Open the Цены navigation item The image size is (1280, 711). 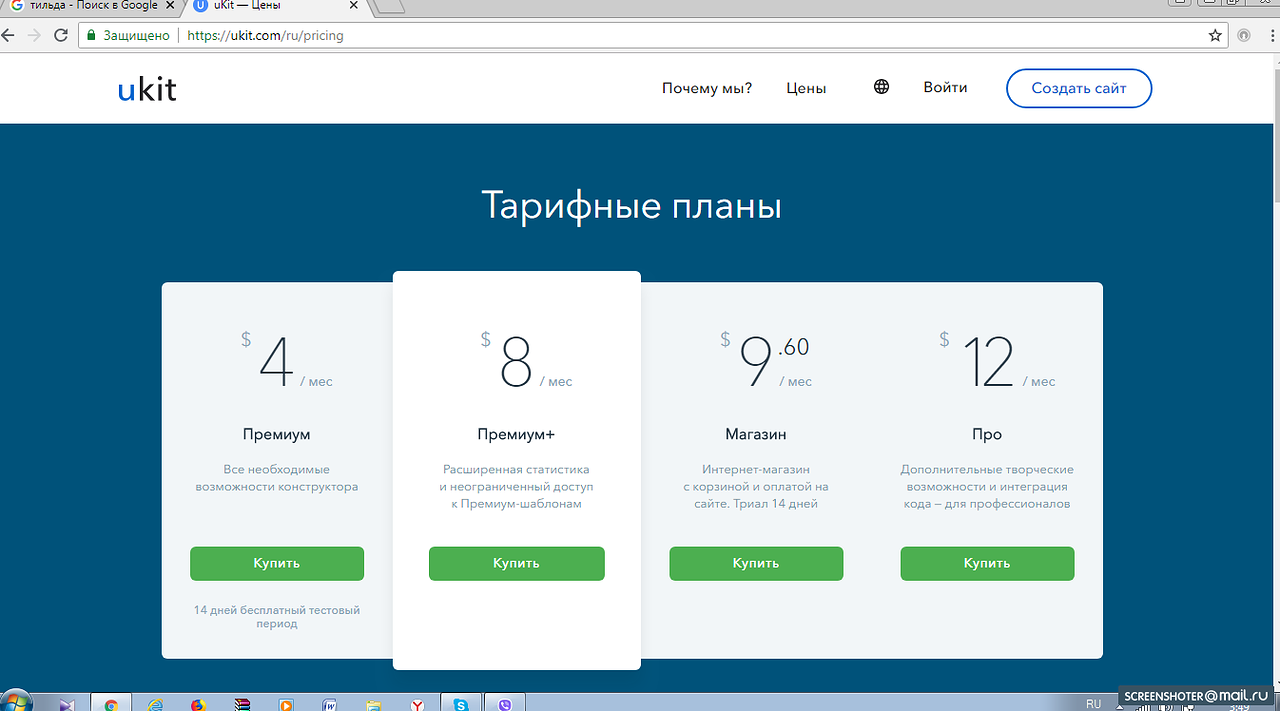806,88
